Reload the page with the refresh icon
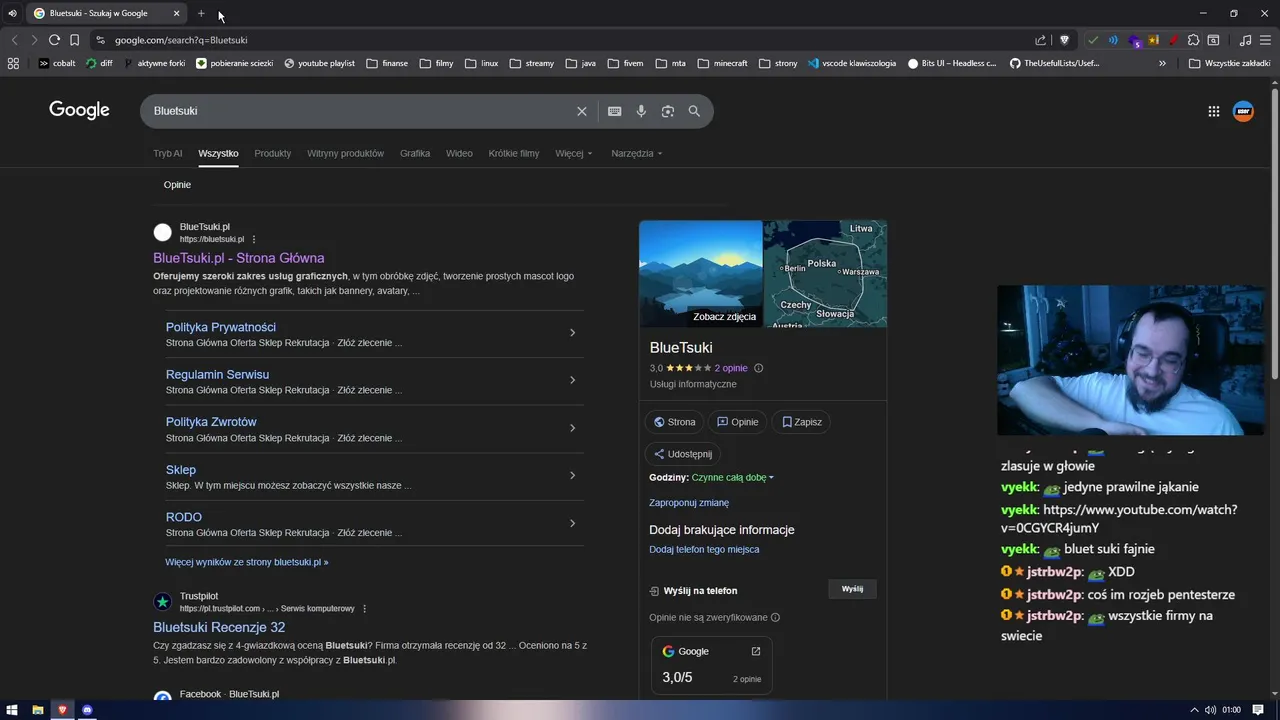 pyautogui.click(x=54, y=40)
